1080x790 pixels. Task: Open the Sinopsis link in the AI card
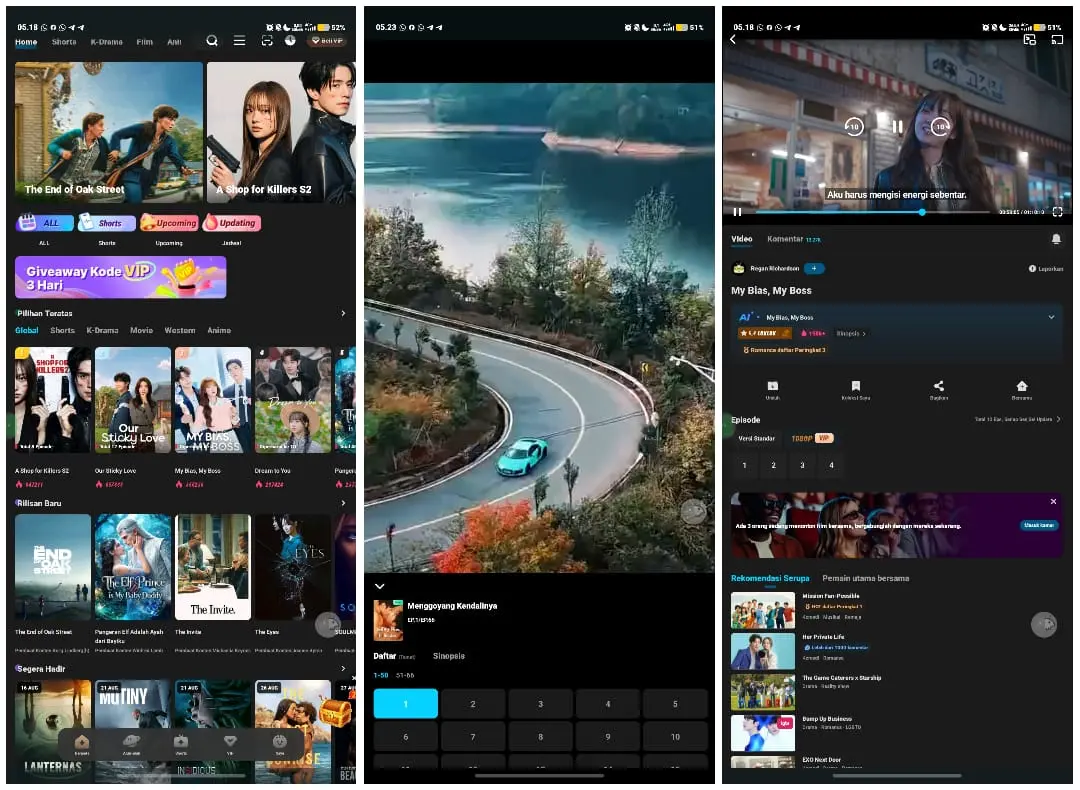point(851,333)
